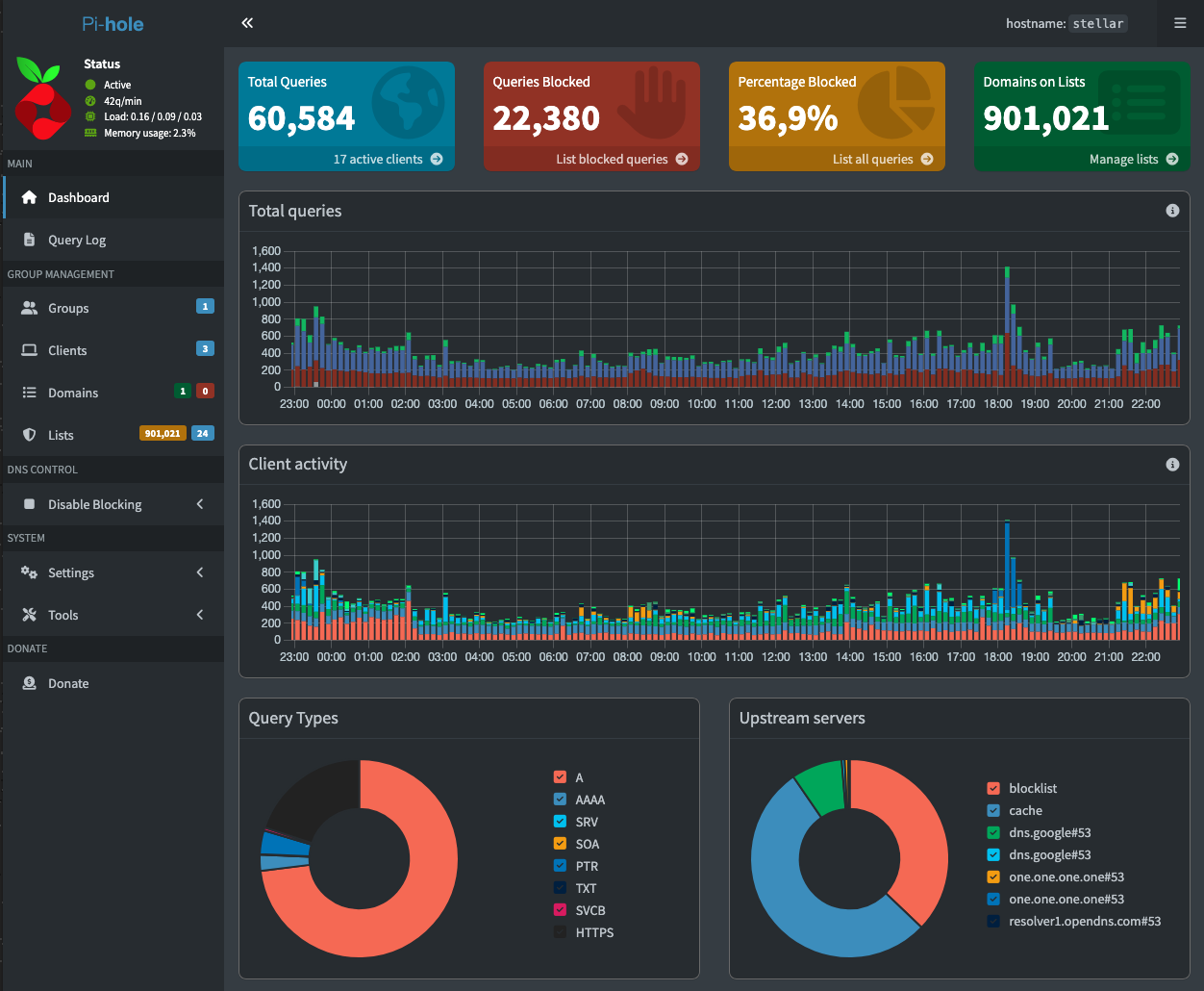The height and width of the screenshot is (991, 1204).
Task: Uncheck the AAAA query type checkbox
Action: (561, 800)
